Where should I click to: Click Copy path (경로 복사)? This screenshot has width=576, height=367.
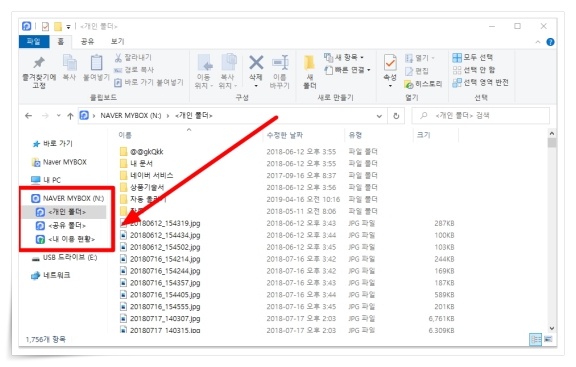tap(134, 69)
